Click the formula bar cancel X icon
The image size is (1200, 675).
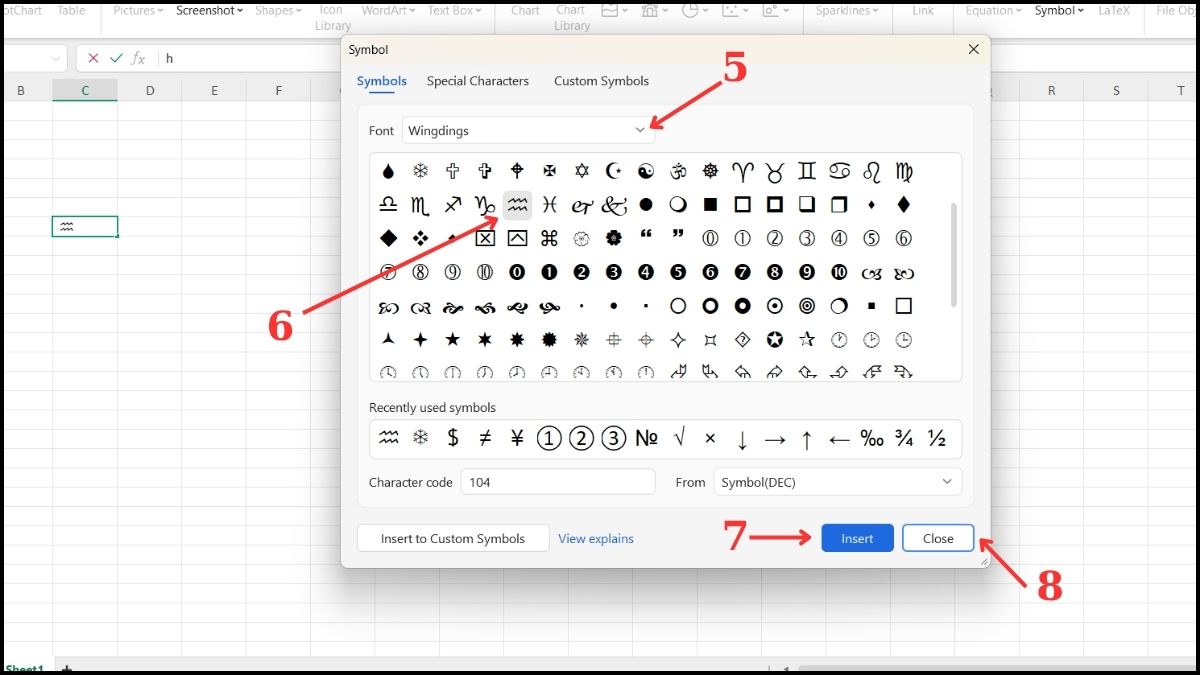[x=93, y=58]
